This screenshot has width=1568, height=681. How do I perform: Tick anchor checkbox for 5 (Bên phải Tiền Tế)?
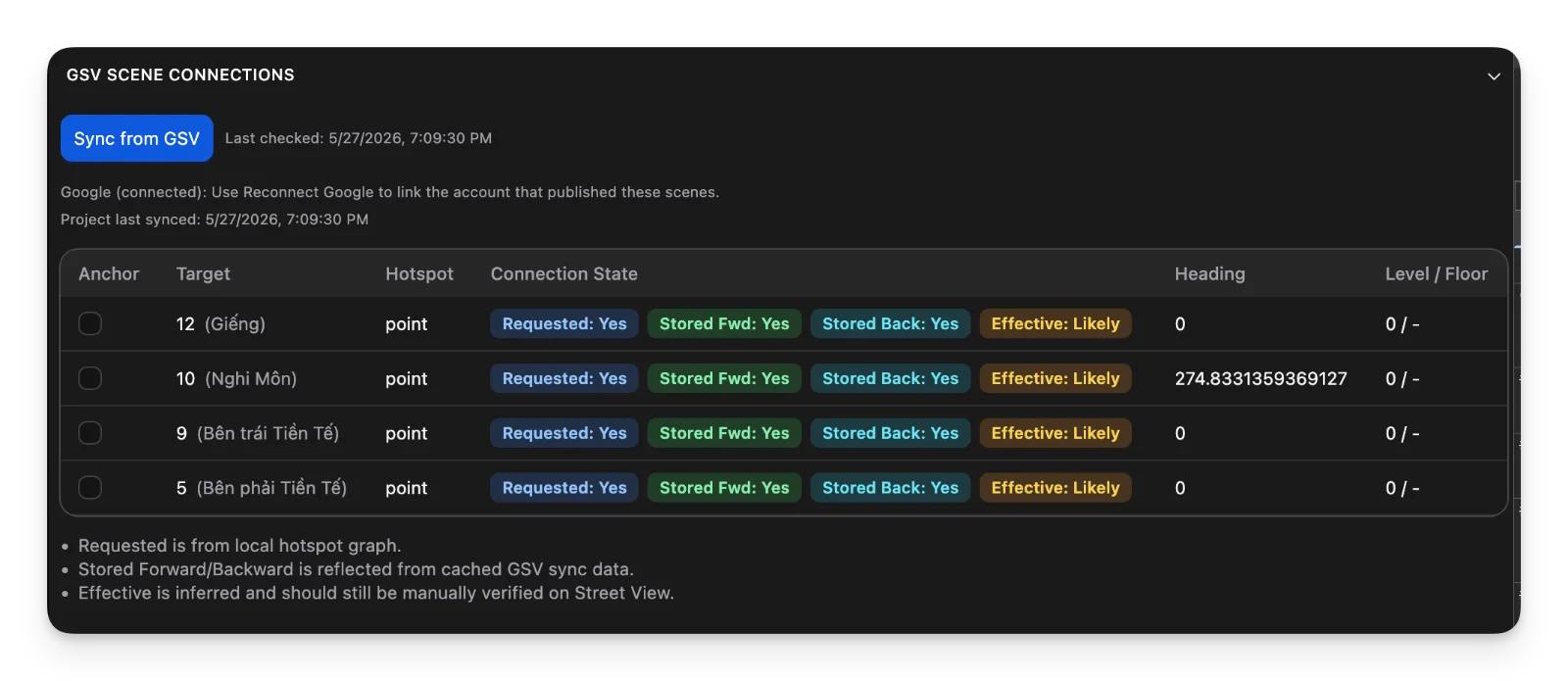click(x=90, y=487)
